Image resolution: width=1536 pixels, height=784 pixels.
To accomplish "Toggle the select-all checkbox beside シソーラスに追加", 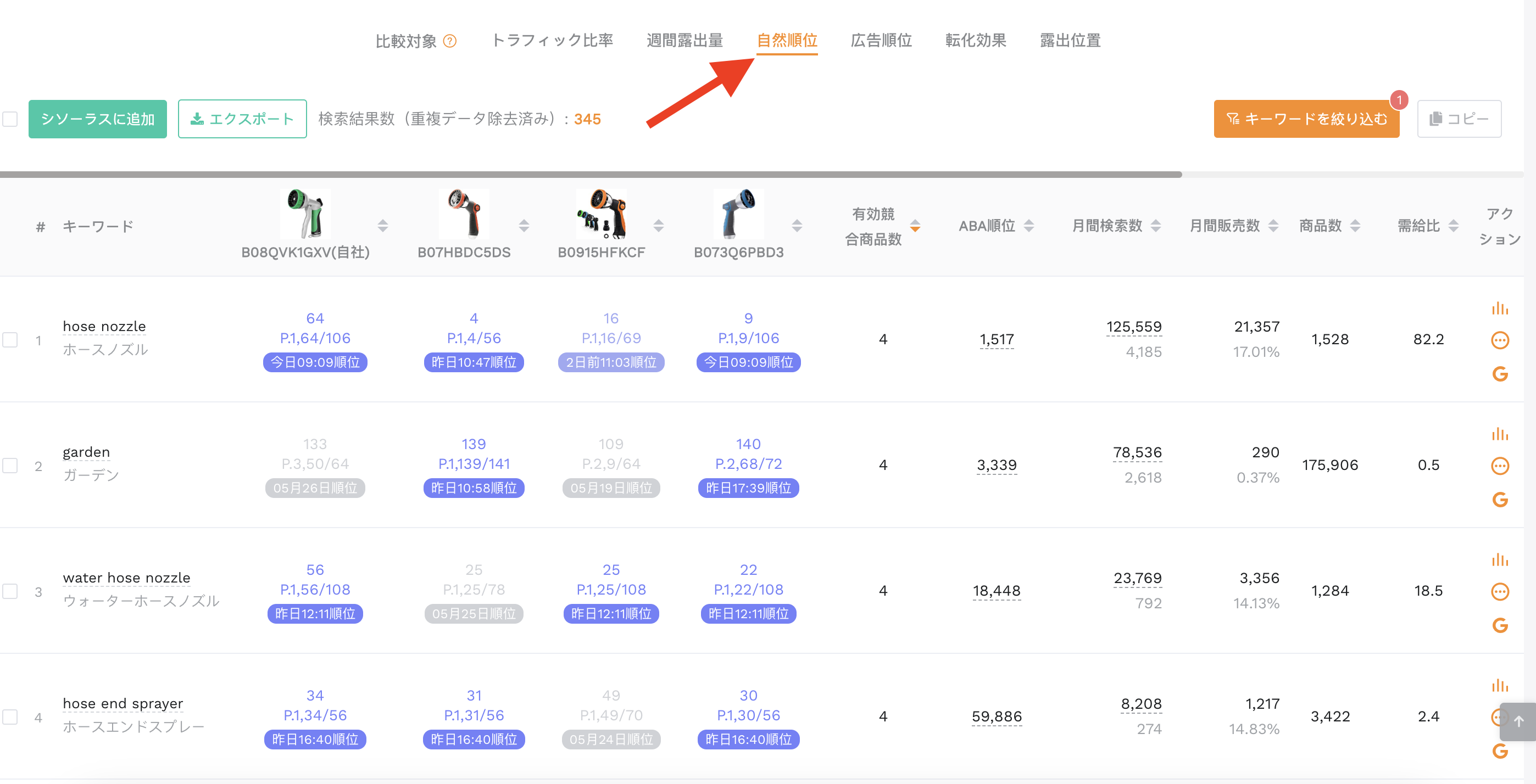I will (10, 119).
